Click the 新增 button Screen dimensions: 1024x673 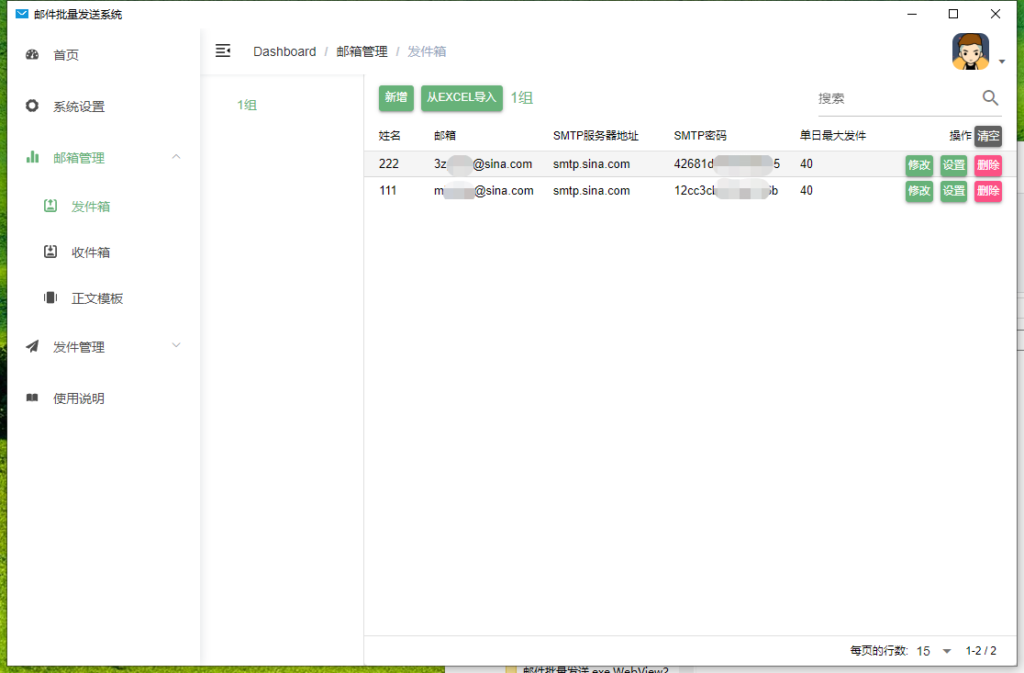tap(396, 98)
